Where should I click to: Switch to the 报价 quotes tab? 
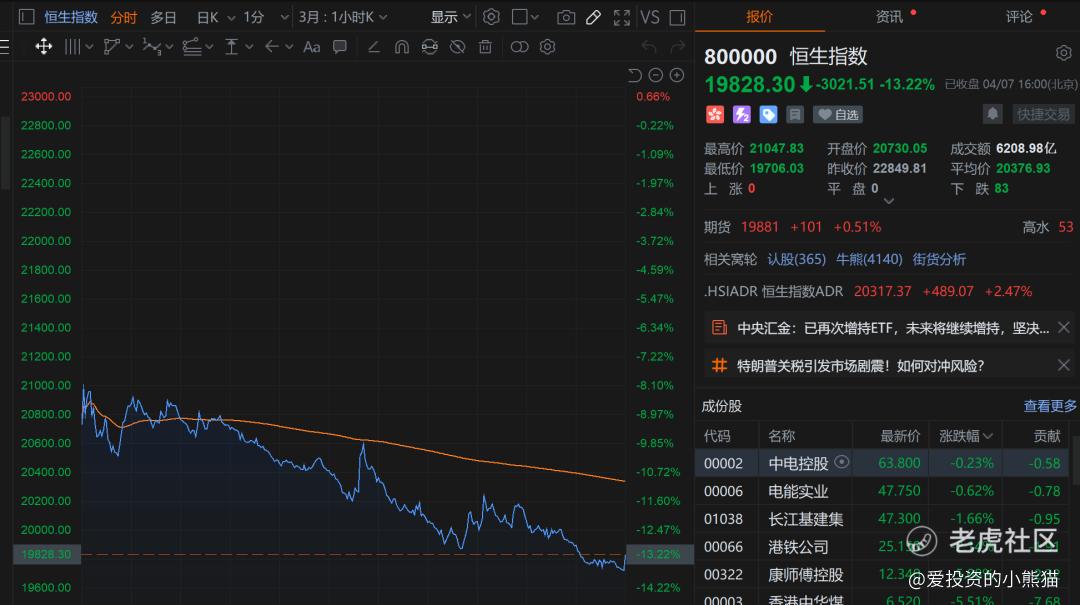tap(759, 17)
